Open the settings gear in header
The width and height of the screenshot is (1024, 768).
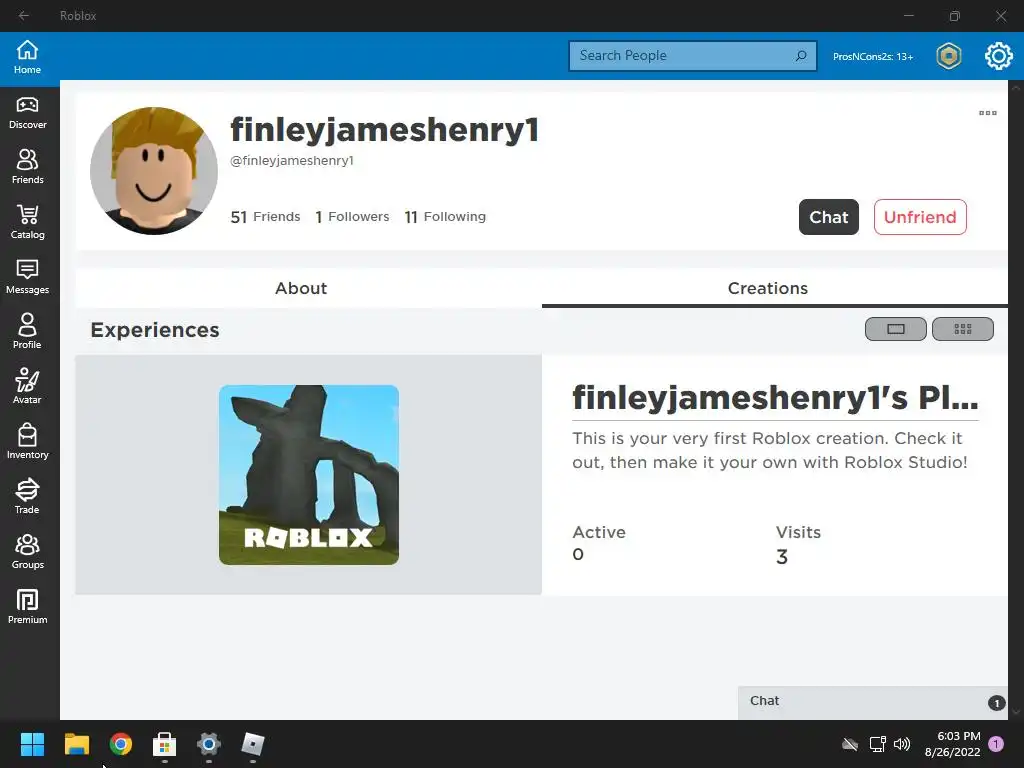coord(999,56)
